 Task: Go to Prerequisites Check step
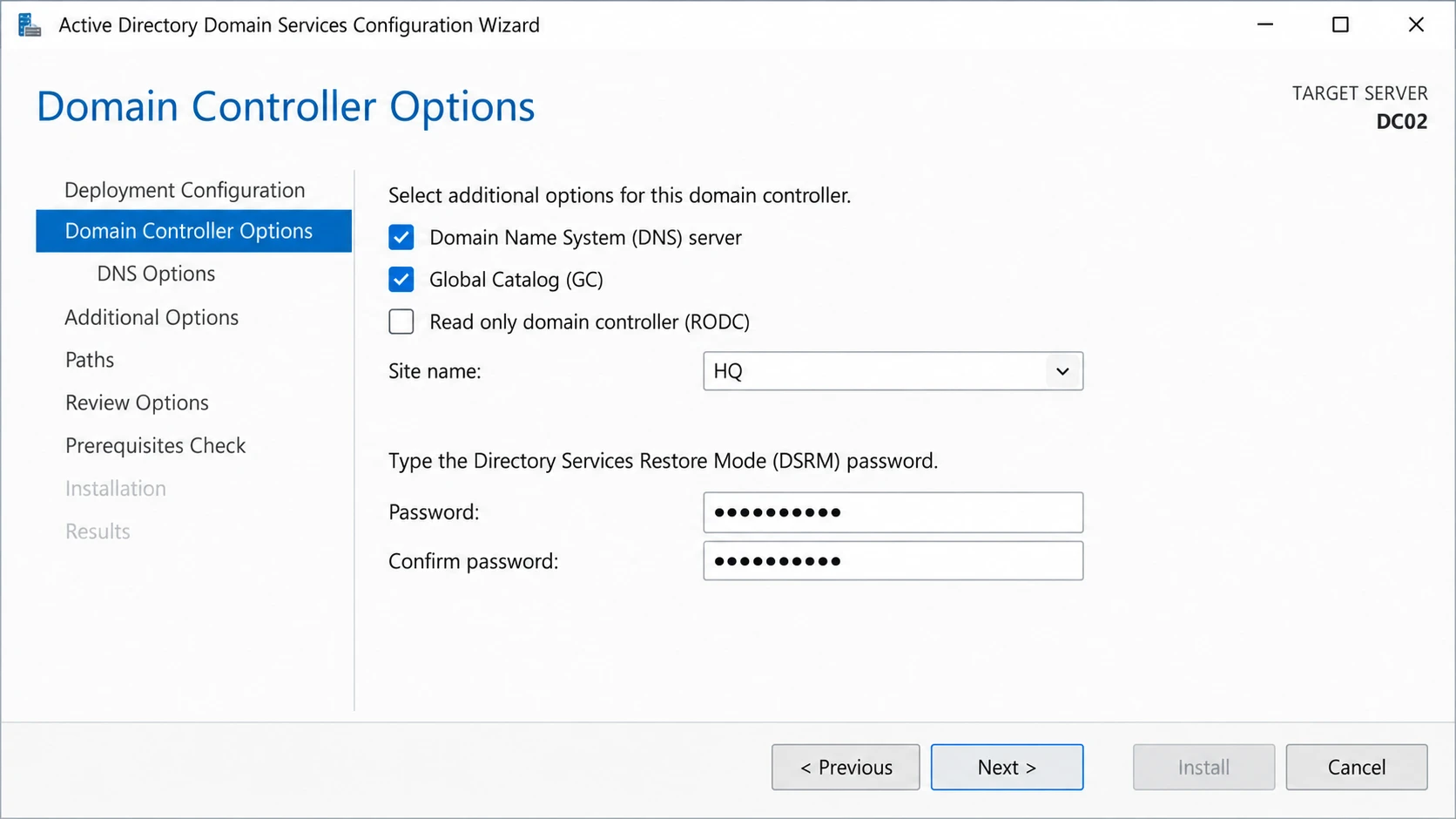click(x=155, y=445)
